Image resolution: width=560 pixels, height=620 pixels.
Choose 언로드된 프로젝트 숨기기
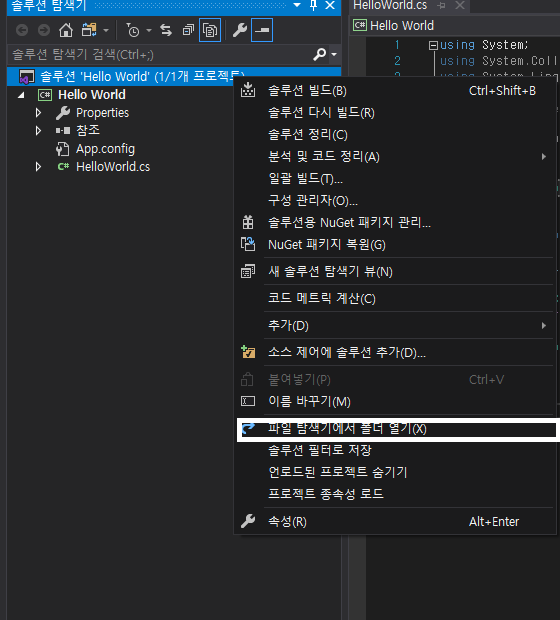(x=395, y=472)
